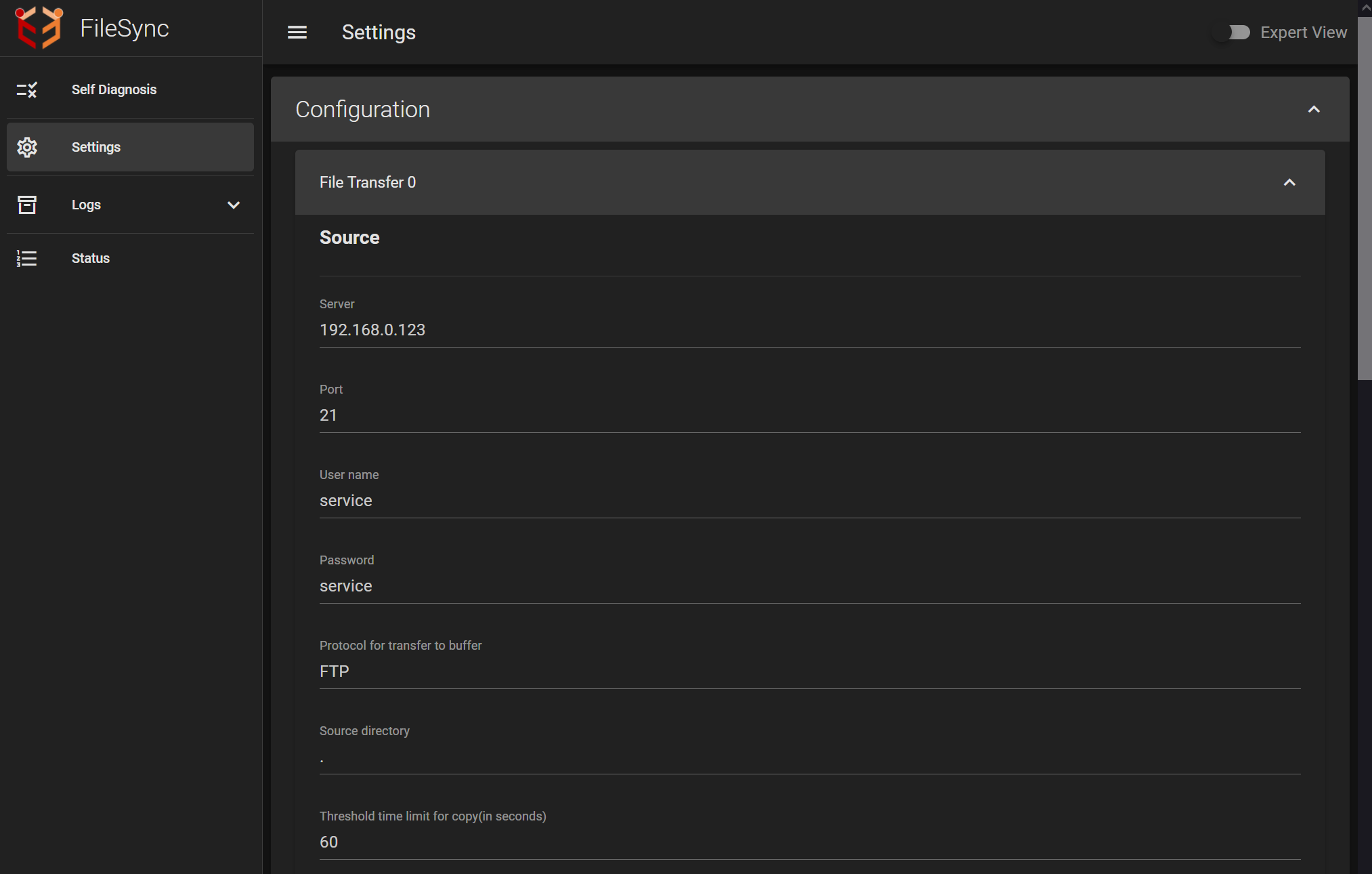The image size is (1372, 874).
Task: Click the Settings gear icon
Action: tap(27, 147)
